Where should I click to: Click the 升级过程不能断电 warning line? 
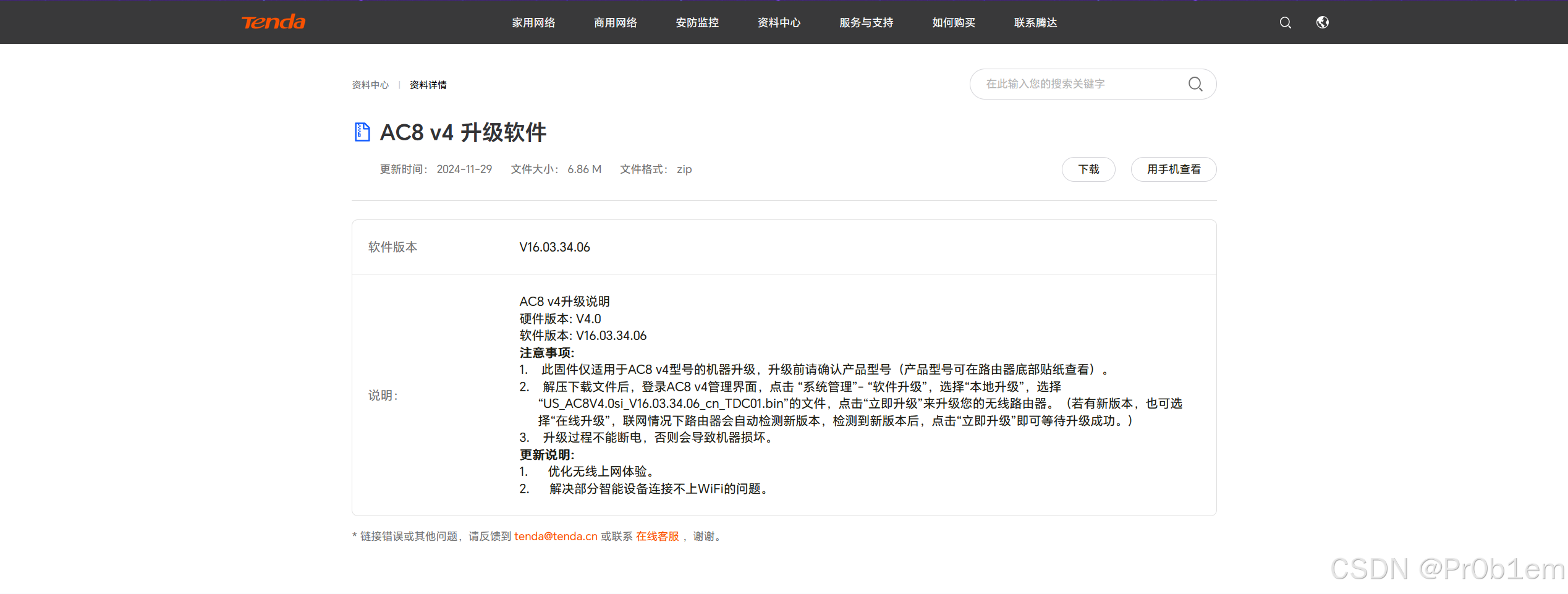tap(659, 438)
